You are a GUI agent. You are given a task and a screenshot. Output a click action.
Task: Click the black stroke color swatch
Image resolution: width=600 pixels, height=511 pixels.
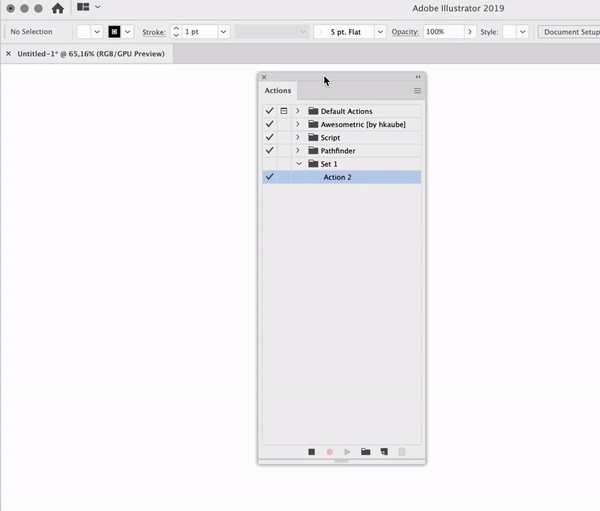[x=114, y=32]
